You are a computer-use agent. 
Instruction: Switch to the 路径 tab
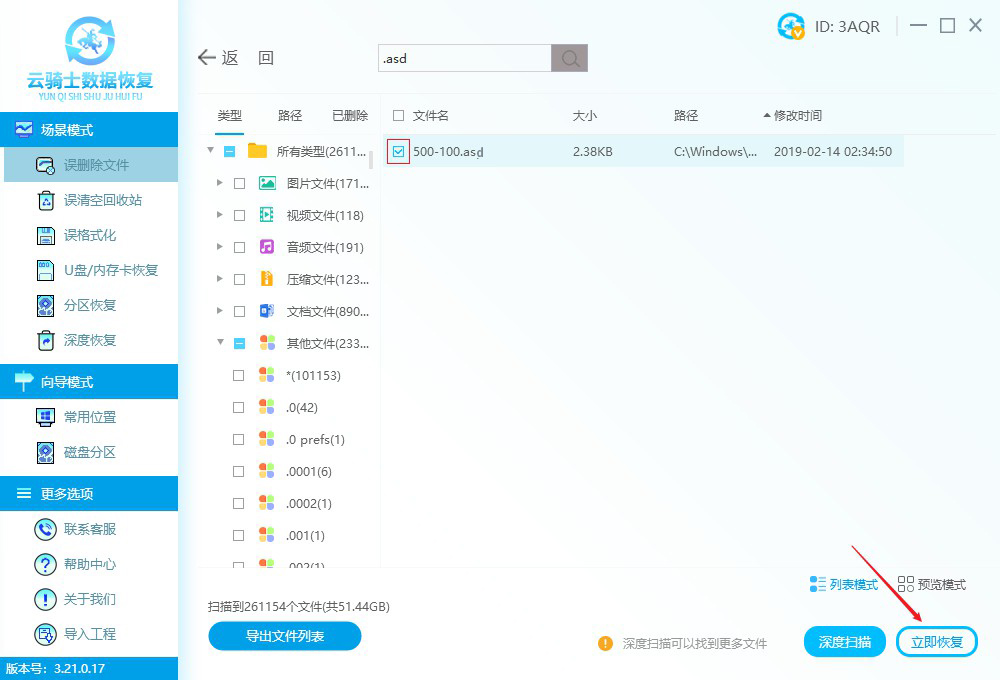(289, 115)
